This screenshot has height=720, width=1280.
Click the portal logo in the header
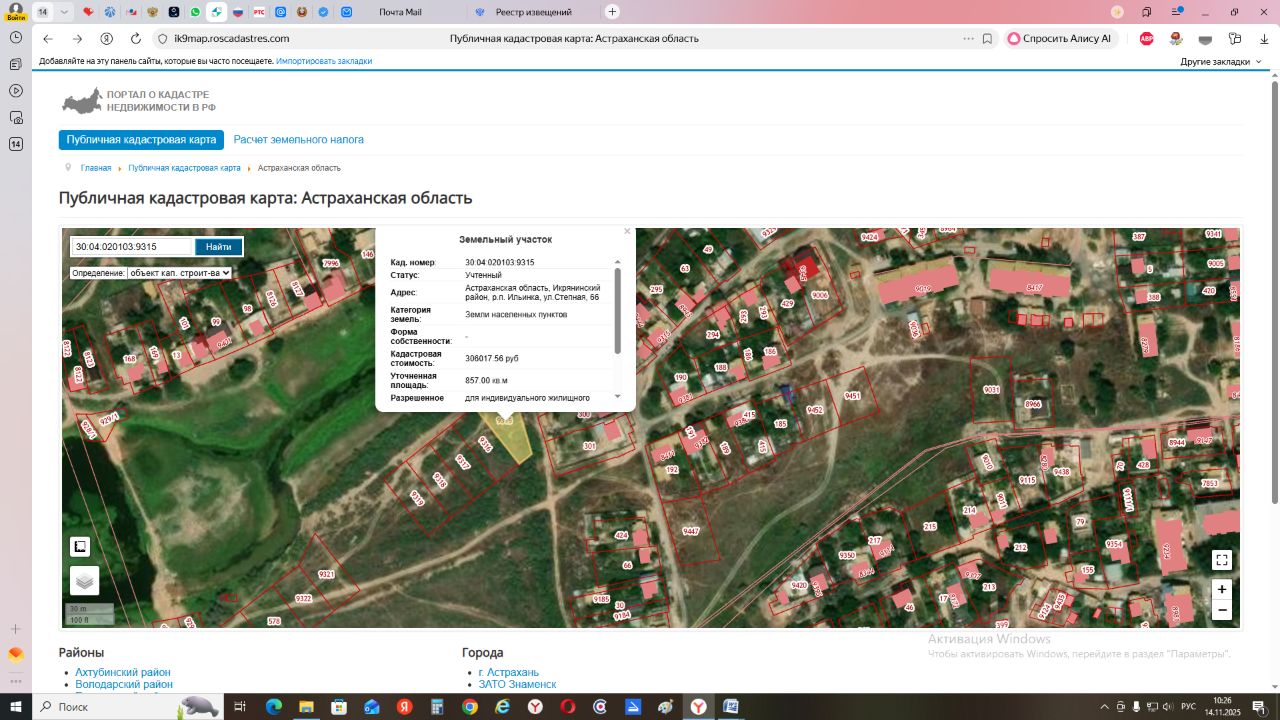pos(139,101)
